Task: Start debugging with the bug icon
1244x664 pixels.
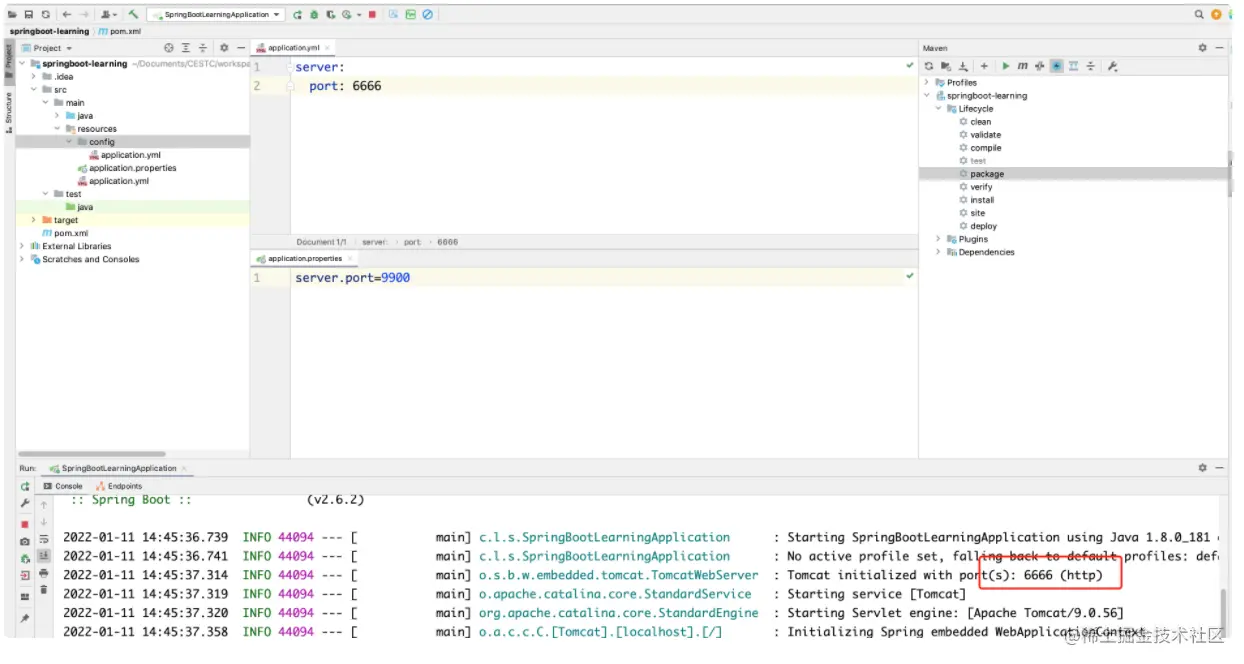Action: pyautogui.click(x=314, y=15)
